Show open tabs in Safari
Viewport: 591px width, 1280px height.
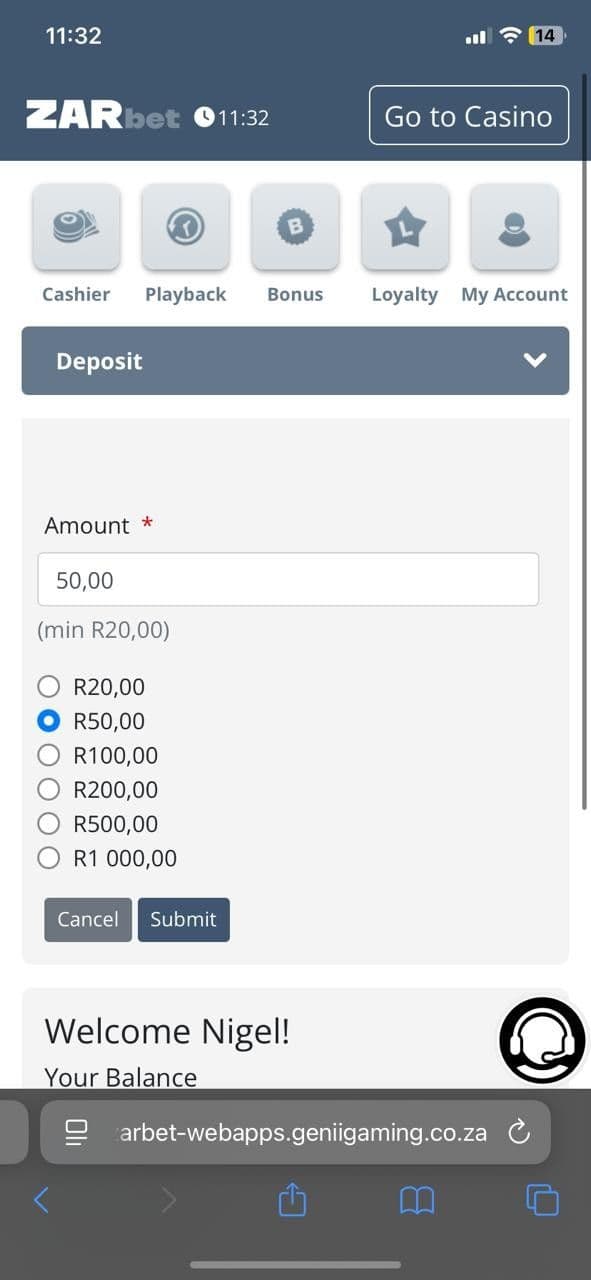542,1199
